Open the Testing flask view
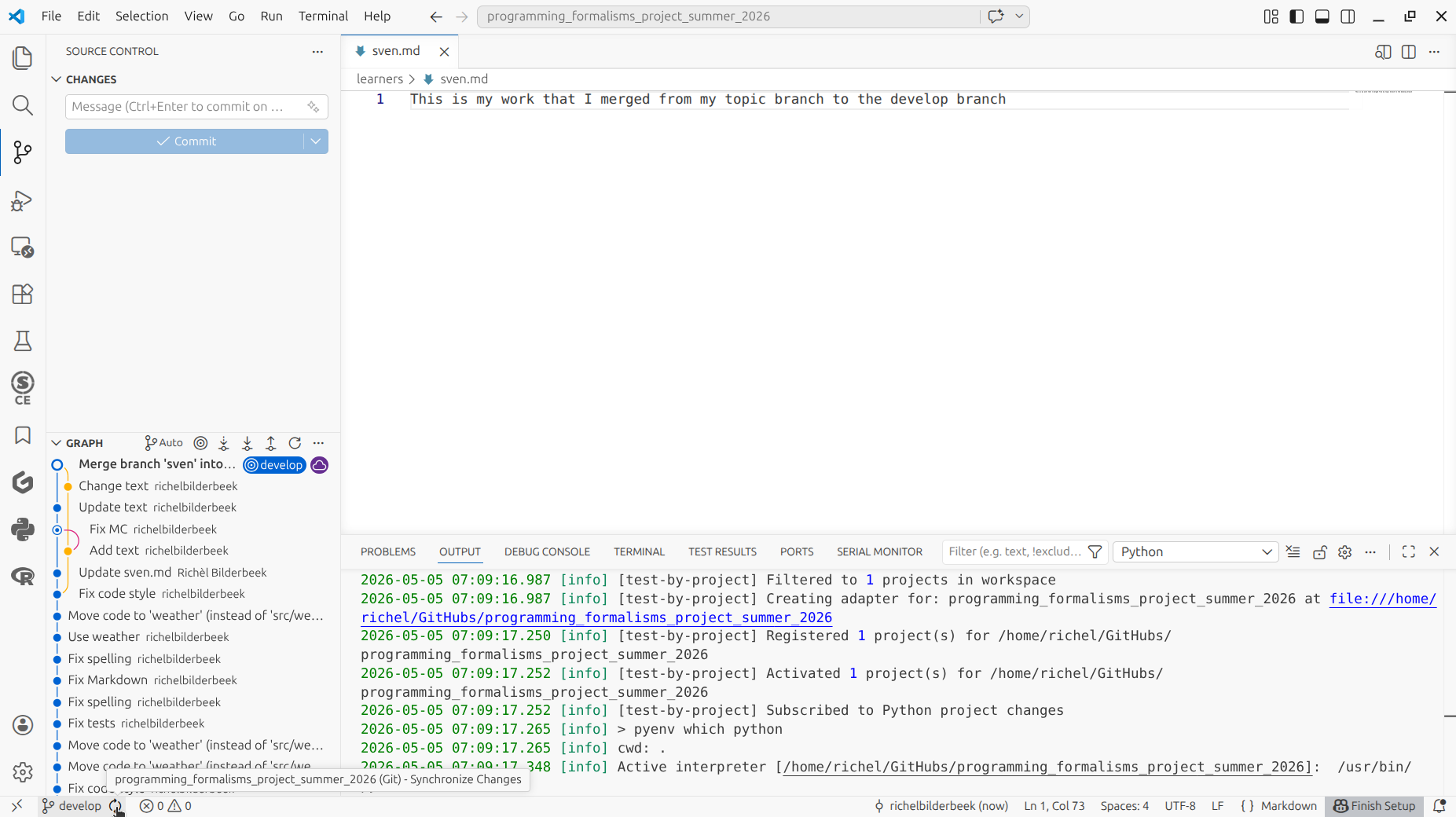The width and height of the screenshot is (1456, 817). pyautogui.click(x=23, y=341)
